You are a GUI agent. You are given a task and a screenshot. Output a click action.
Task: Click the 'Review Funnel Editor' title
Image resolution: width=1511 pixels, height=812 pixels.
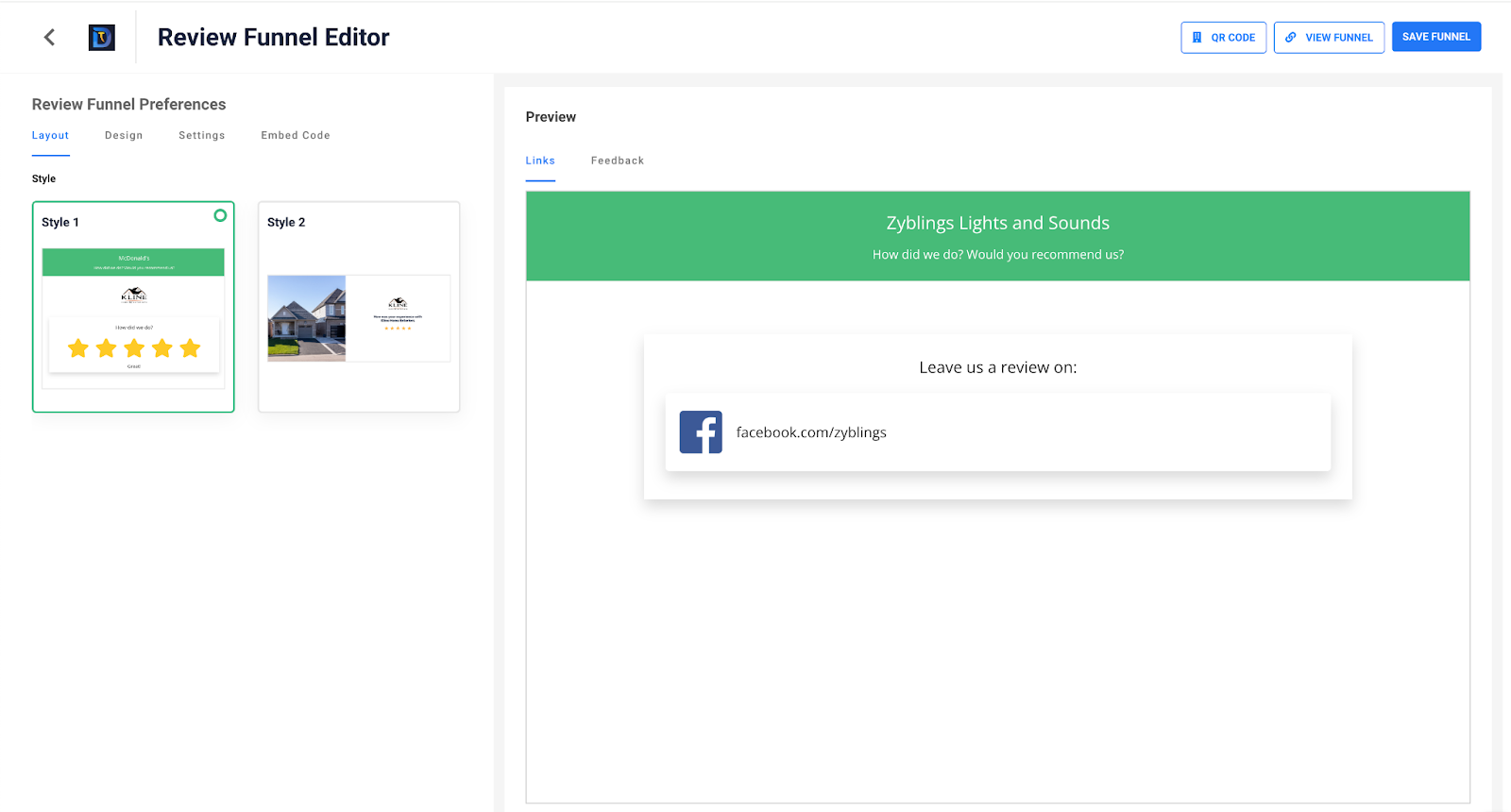pos(273,37)
